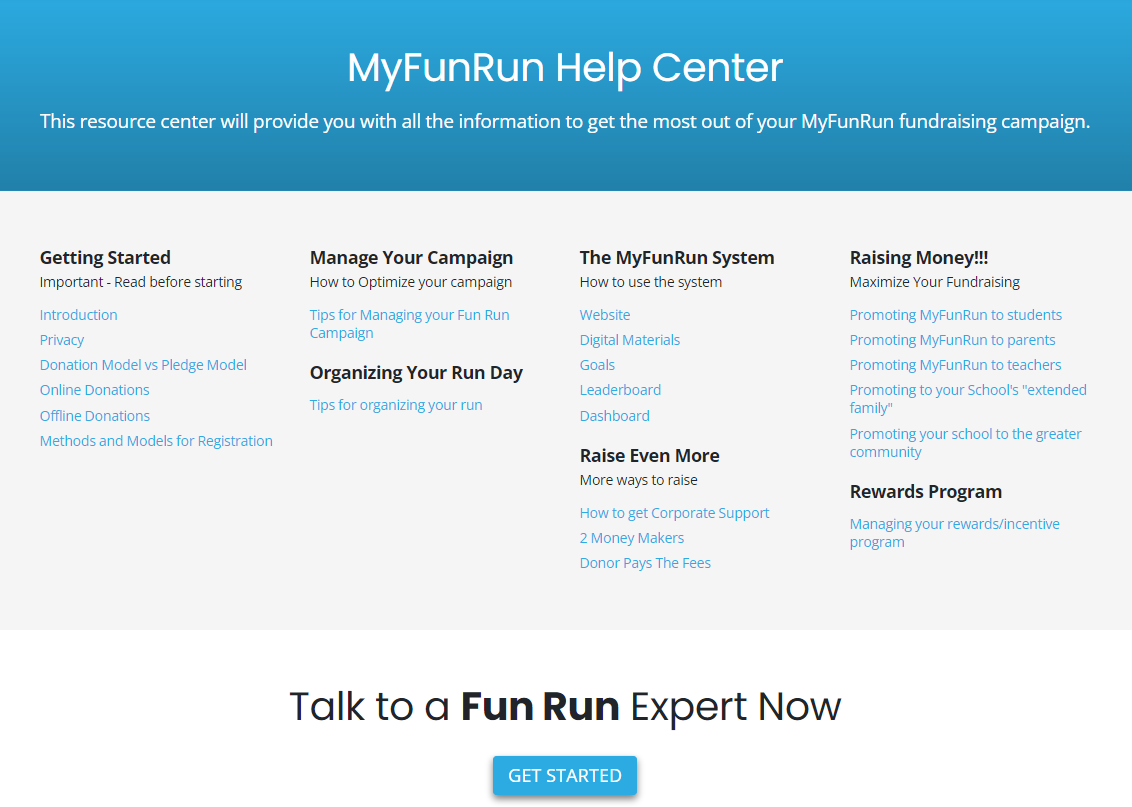Open Managing your rewards/incentive program link

(954, 533)
